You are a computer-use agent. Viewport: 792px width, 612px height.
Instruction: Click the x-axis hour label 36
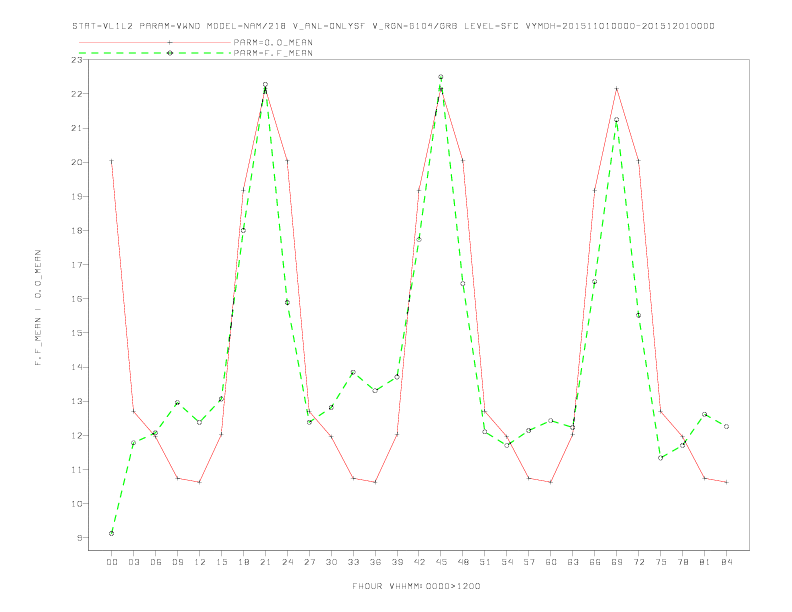coord(375,562)
